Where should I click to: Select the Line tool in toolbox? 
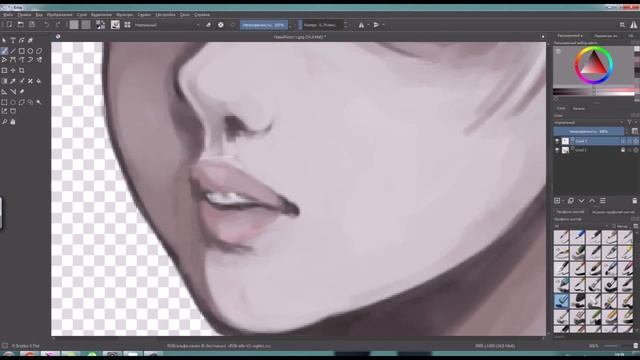[x=13, y=51]
